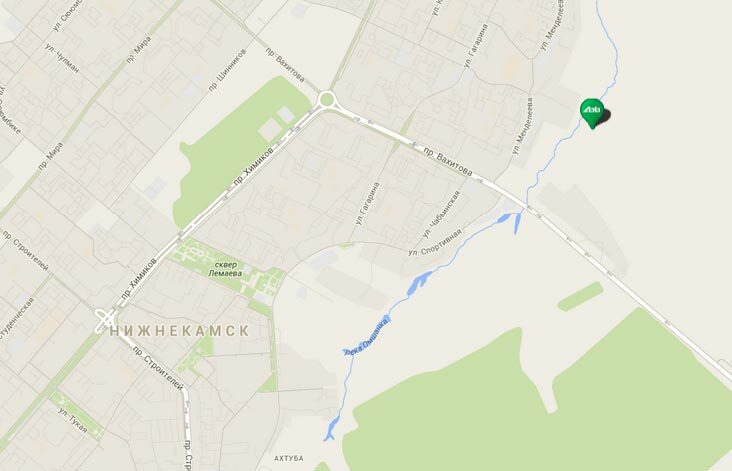Click пр. Химиков label closest to сквер Лемаева
The image size is (732, 471).
pyautogui.click(x=139, y=279)
